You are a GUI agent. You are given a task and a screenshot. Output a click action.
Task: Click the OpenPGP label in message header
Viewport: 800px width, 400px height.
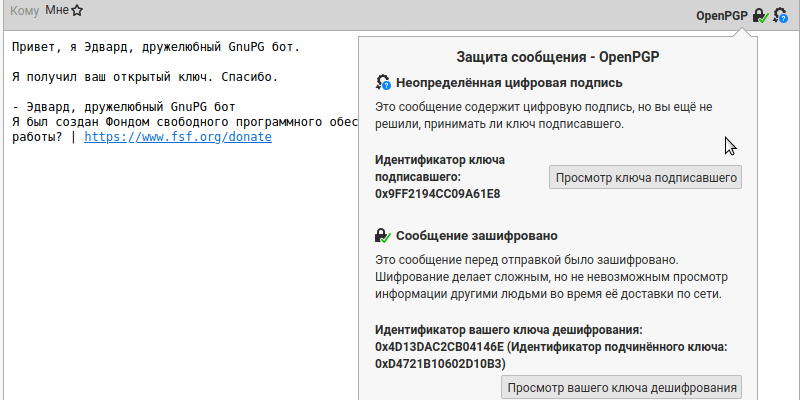[722, 15]
